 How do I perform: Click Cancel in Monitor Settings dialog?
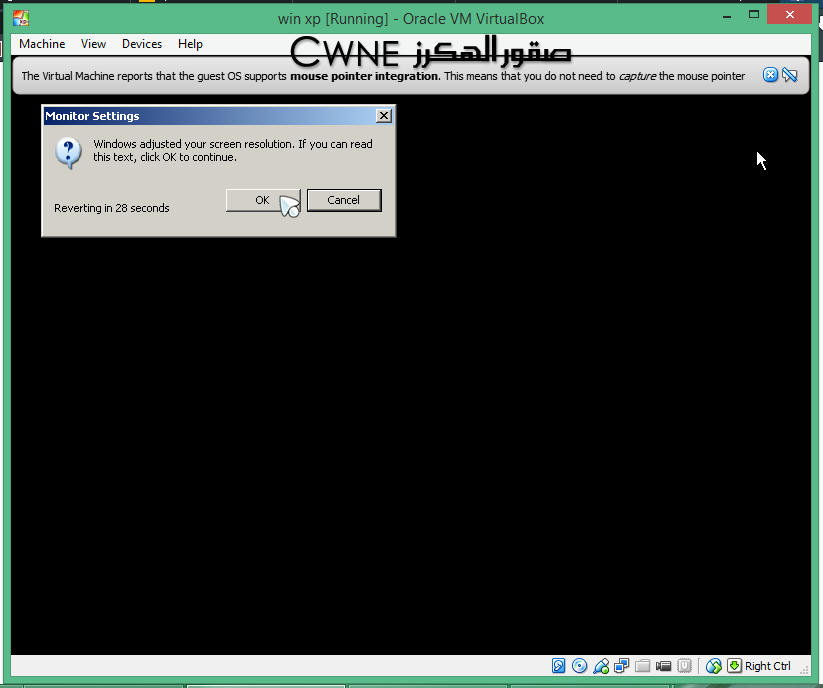(x=344, y=200)
